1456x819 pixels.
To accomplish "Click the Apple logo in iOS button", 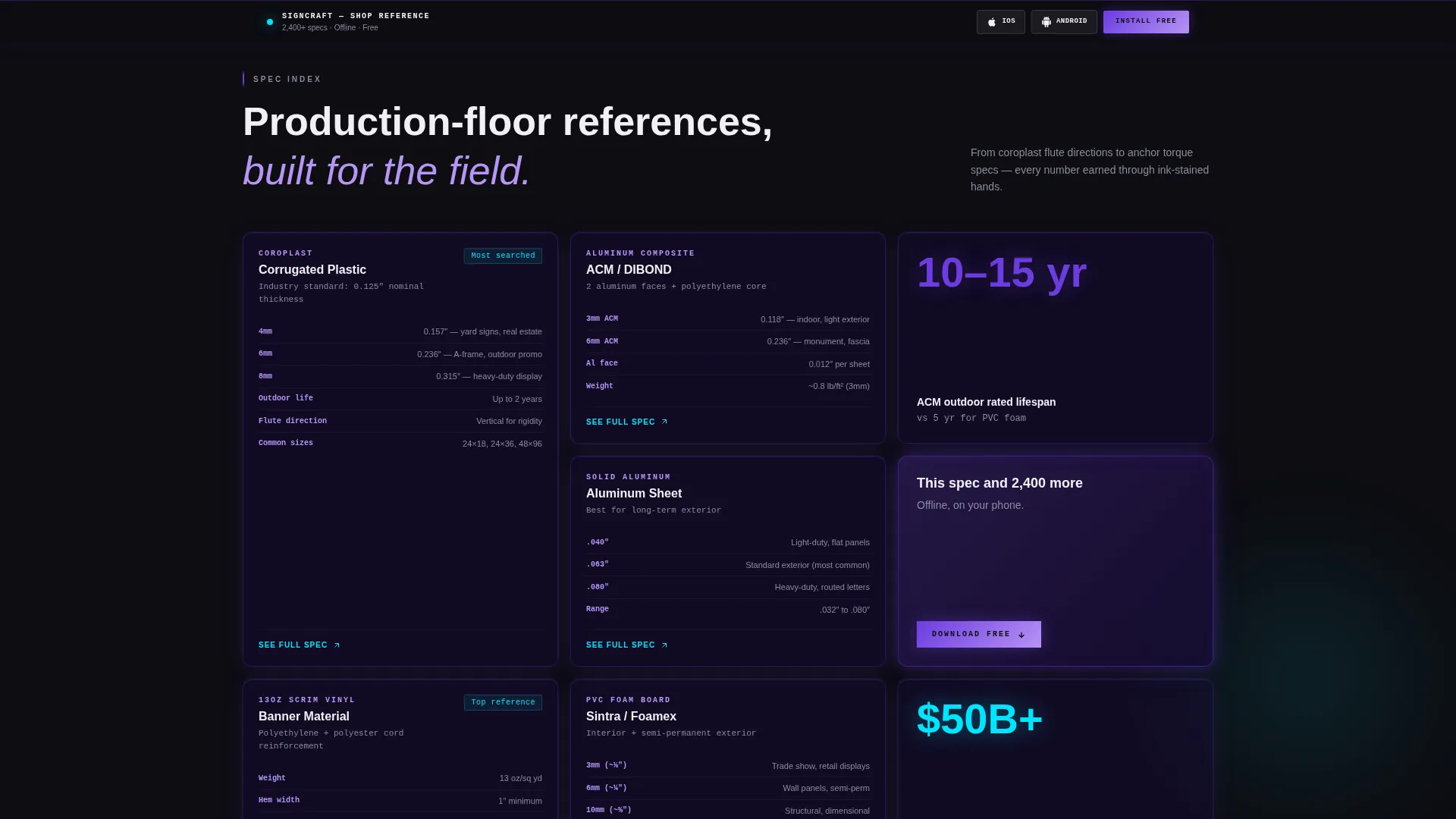I will coord(992,22).
